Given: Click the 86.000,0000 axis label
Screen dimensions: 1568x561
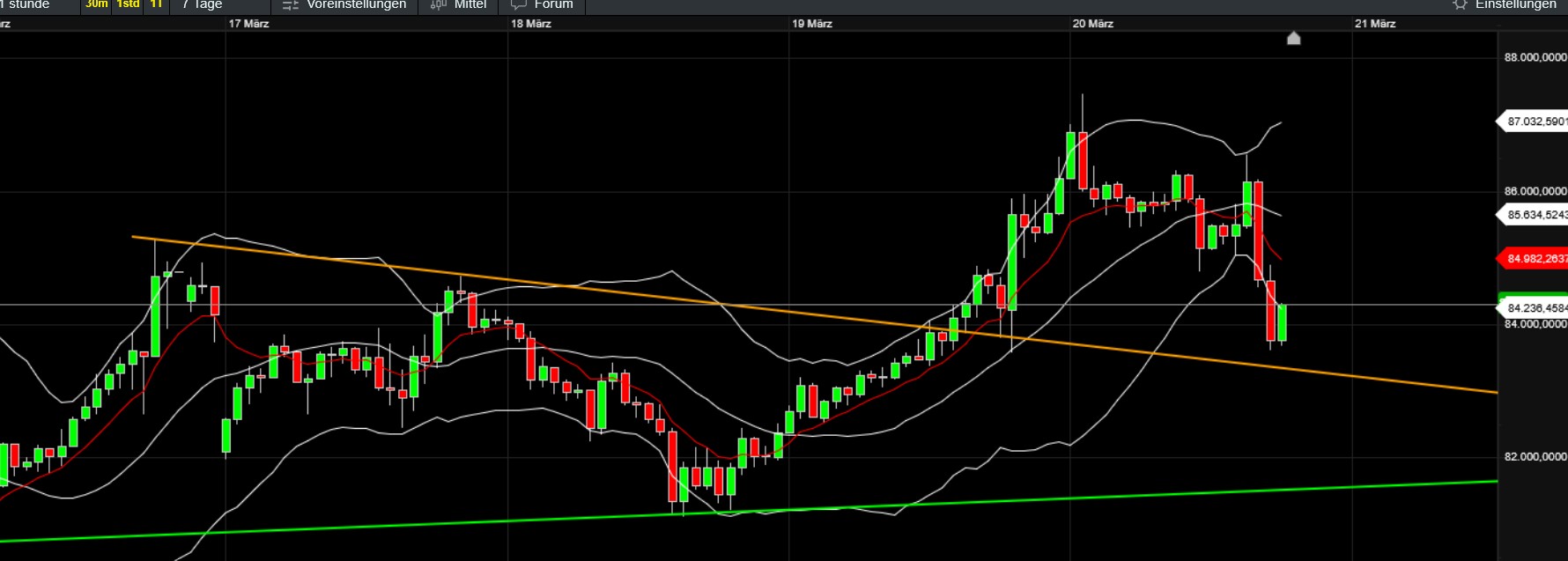Looking at the screenshot, I should pyautogui.click(x=1535, y=191).
